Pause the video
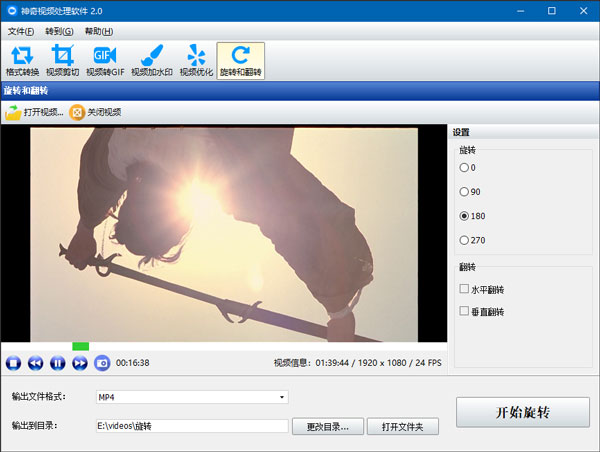600x452 pixels. pos(58,363)
